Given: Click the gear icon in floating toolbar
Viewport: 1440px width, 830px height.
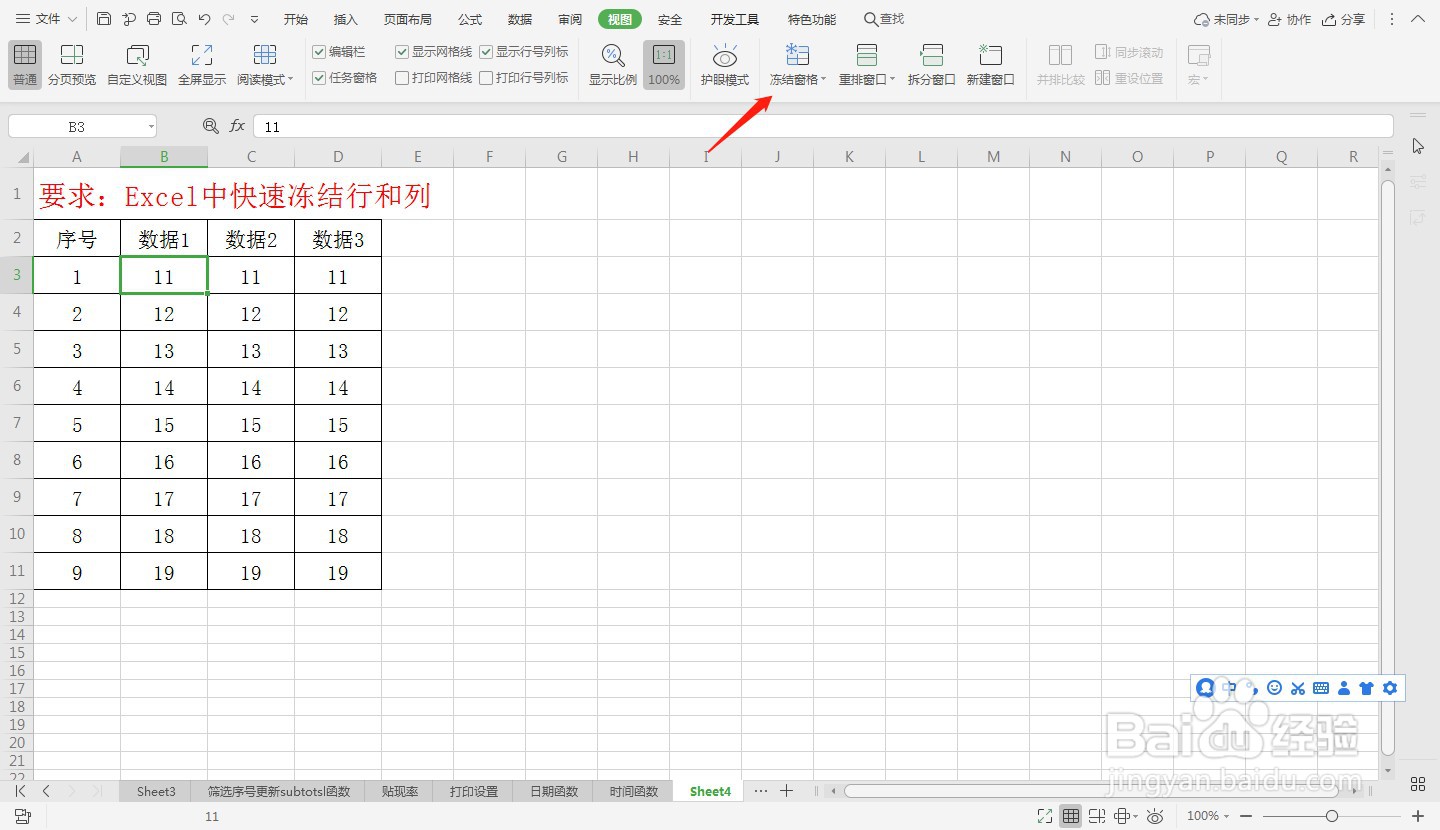Looking at the screenshot, I should coord(1390,688).
